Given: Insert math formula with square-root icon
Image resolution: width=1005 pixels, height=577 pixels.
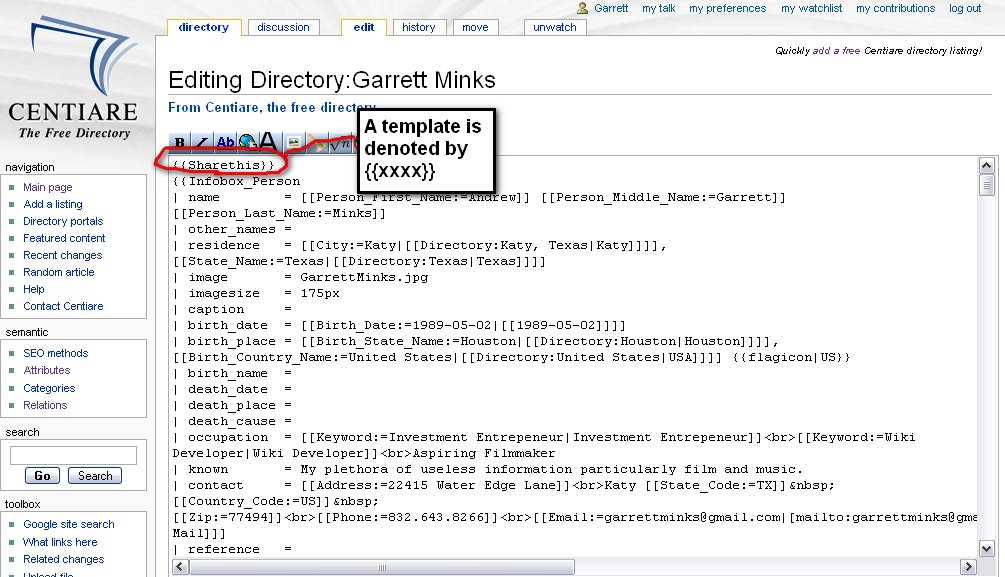Looking at the screenshot, I should tap(341, 143).
